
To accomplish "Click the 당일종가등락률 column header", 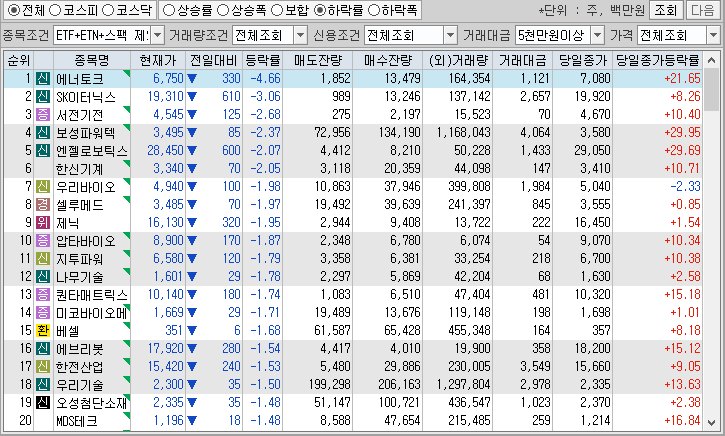I will click(x=657, y=60).
